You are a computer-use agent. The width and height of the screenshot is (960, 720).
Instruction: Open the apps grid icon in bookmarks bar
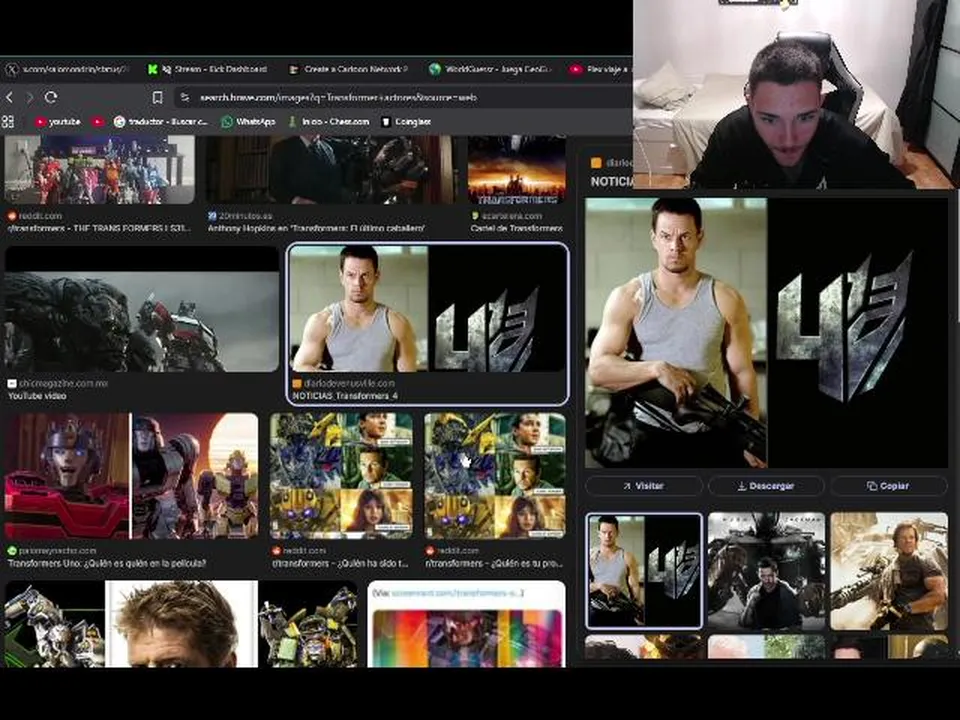8,122
